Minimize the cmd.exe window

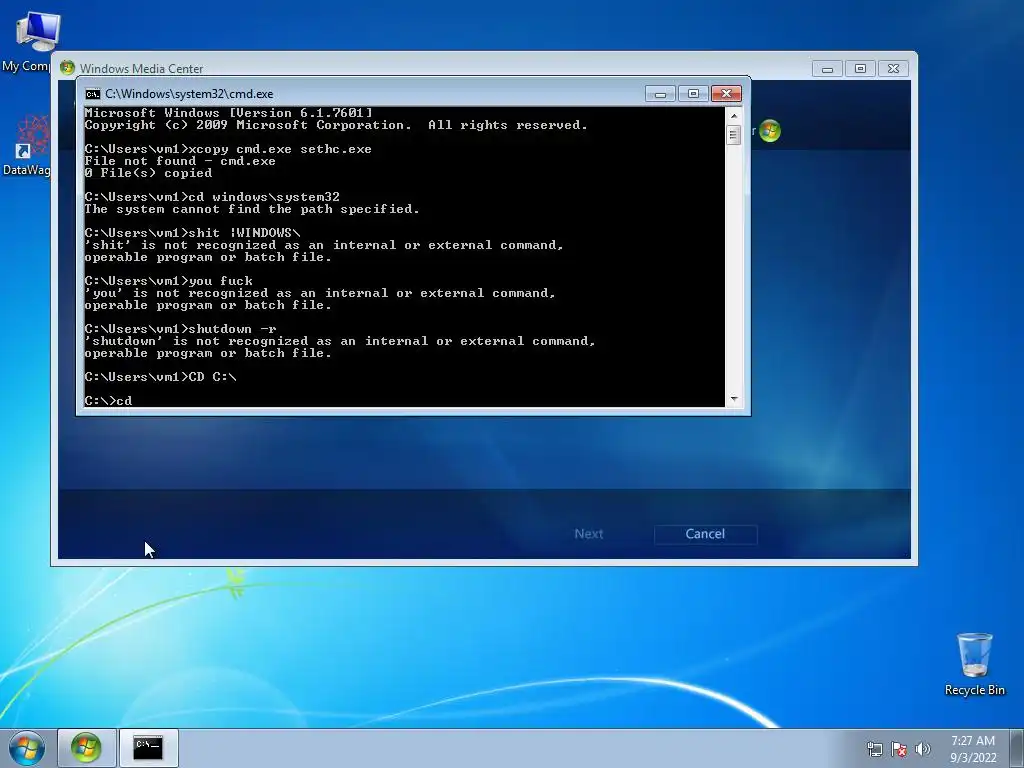point(660,94)
